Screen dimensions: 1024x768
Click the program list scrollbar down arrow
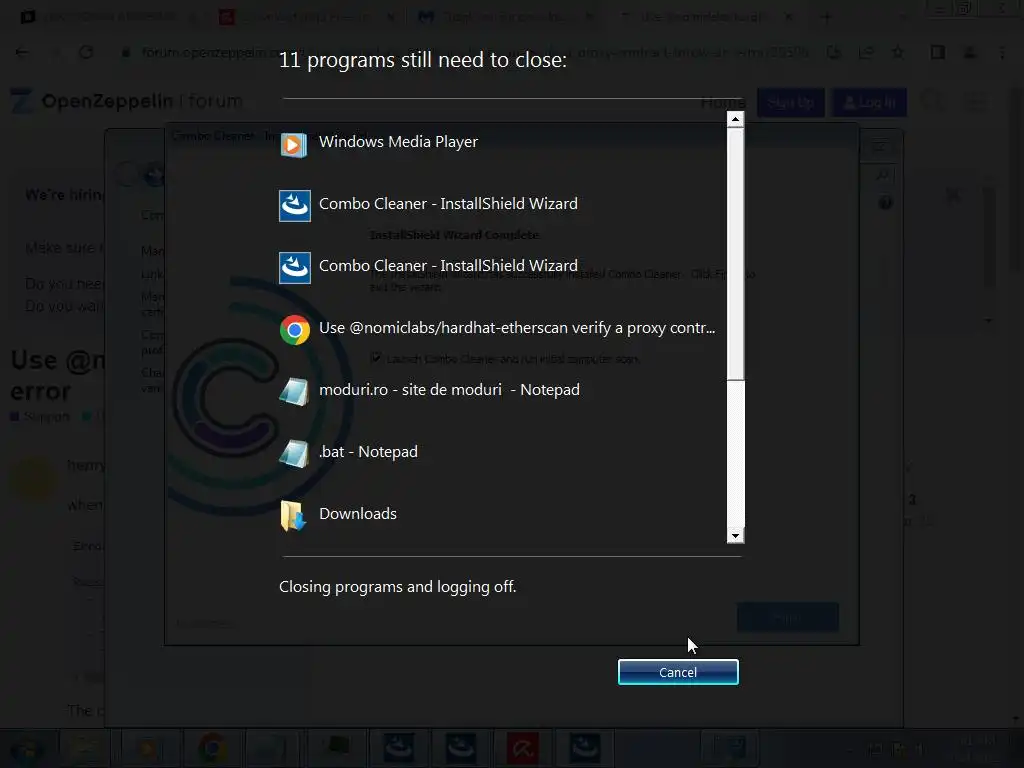tap(735, 536)
